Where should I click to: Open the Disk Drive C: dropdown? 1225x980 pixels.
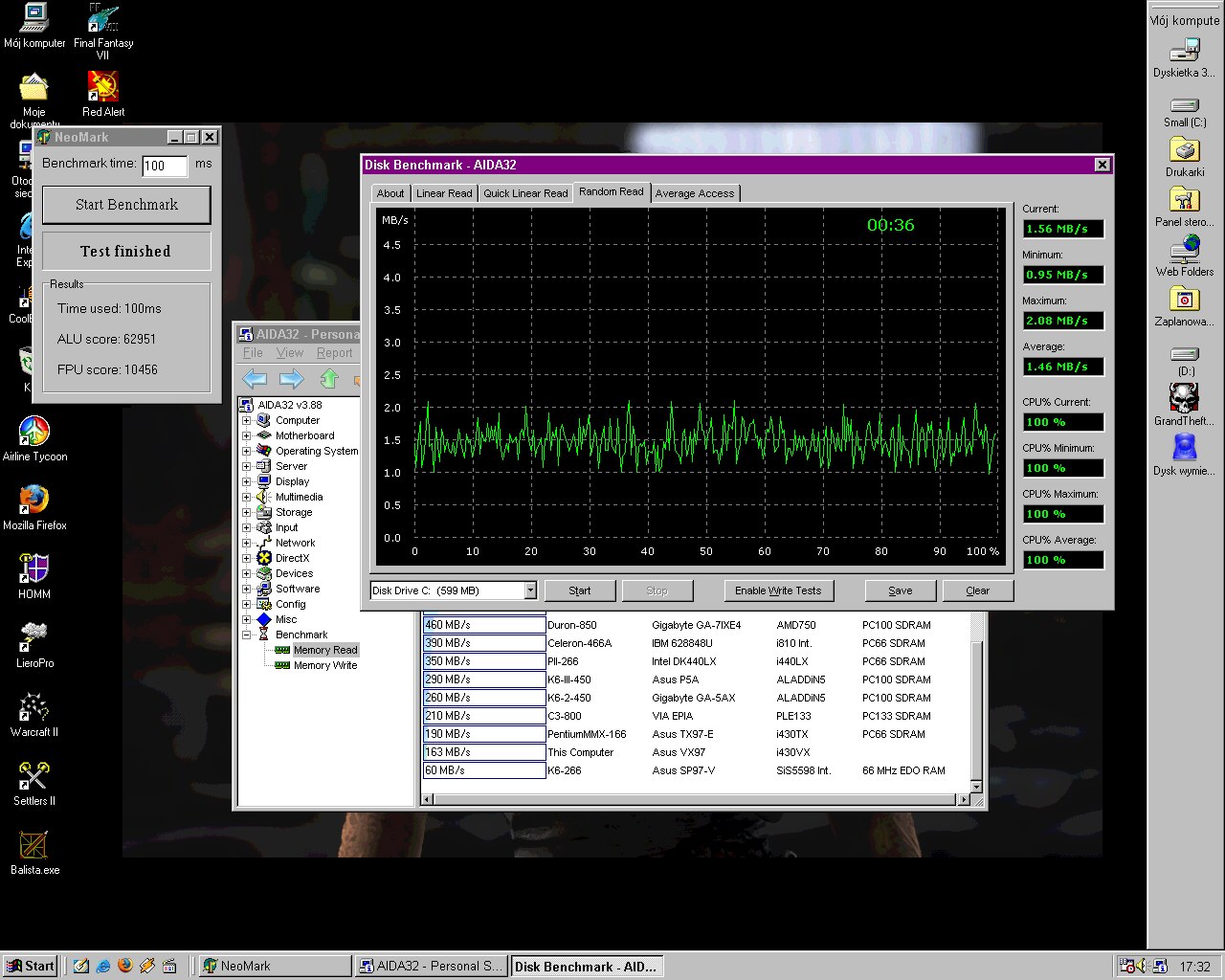(530, 590)
